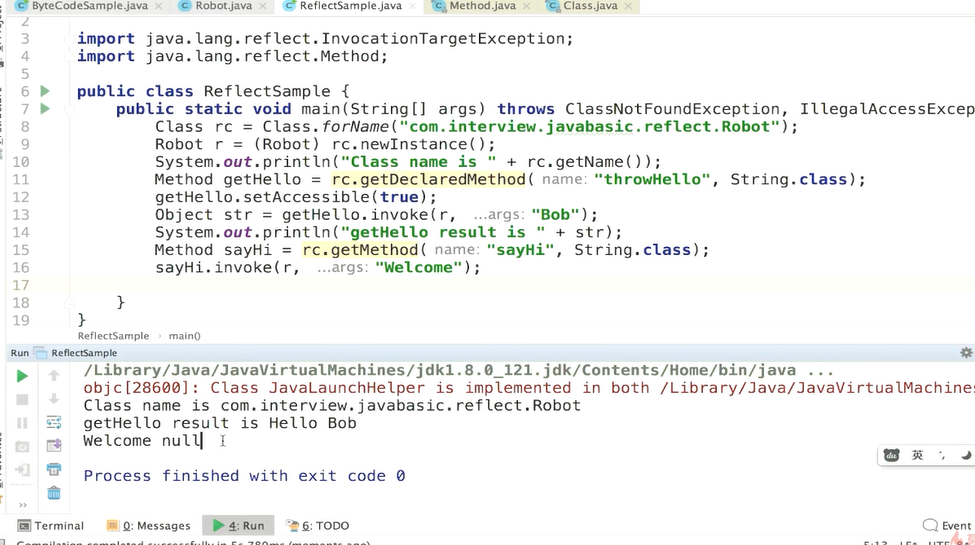Click run gutter arrow beside class ReflectSample
This screenshot has width=975, height=545.
(x=45, y=91)
